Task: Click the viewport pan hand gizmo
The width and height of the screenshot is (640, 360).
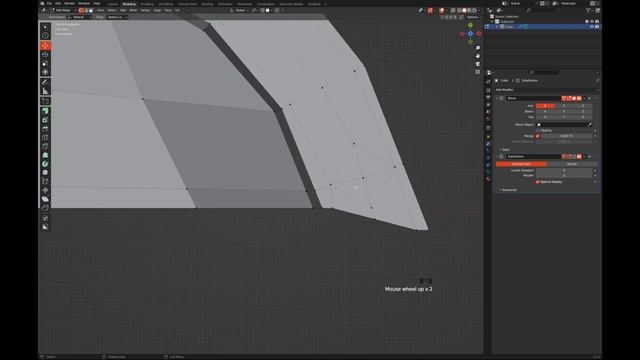Action: (478, 56)
